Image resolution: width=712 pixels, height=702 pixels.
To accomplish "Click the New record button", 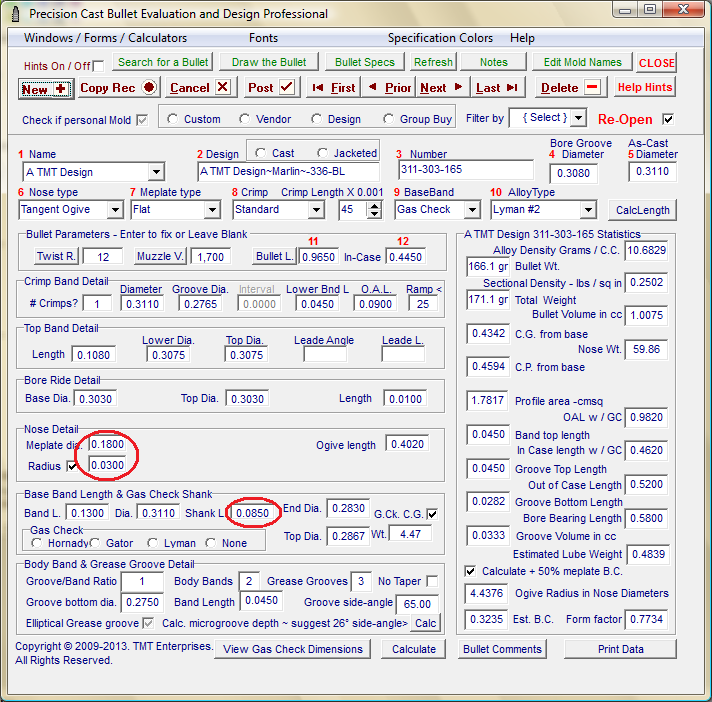I will tap(45, 88).
